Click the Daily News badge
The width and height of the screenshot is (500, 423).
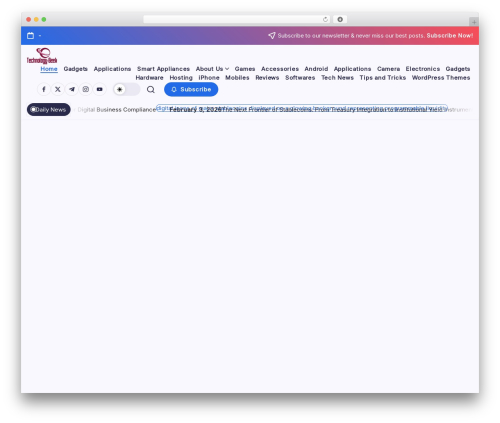click(49, 109)
